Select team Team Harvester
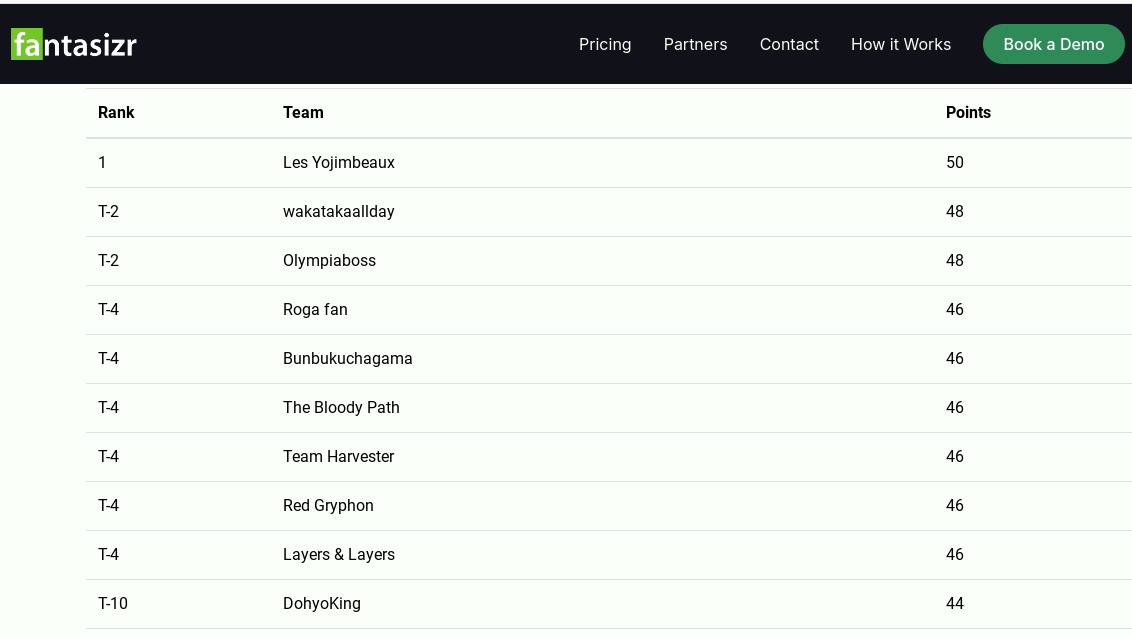The width and height of the screenshot is (1132, 637). point(339,456)
